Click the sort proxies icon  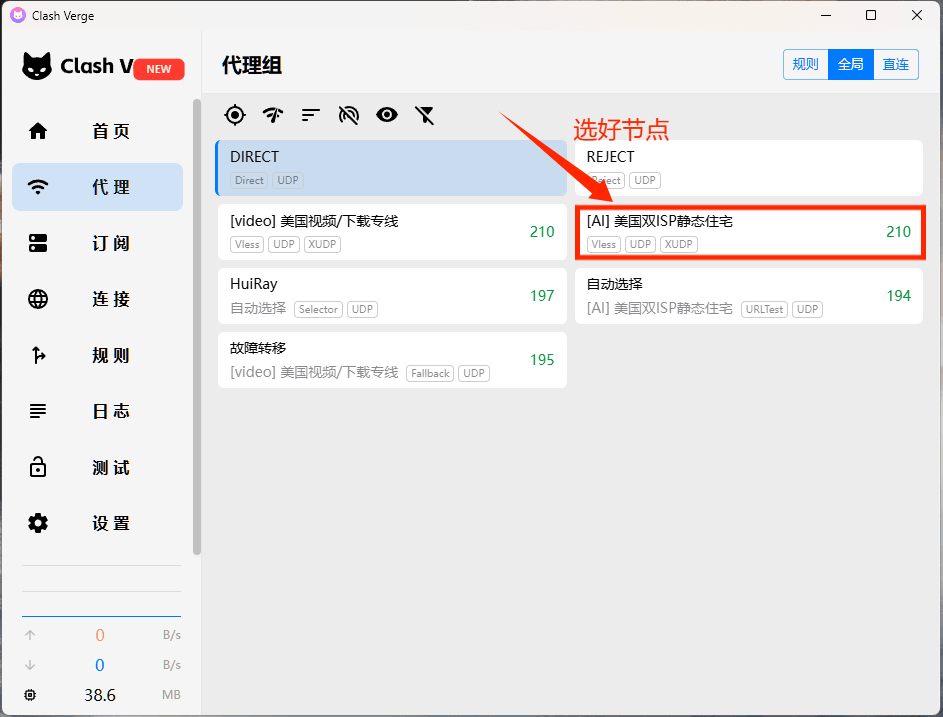point(311,115)
